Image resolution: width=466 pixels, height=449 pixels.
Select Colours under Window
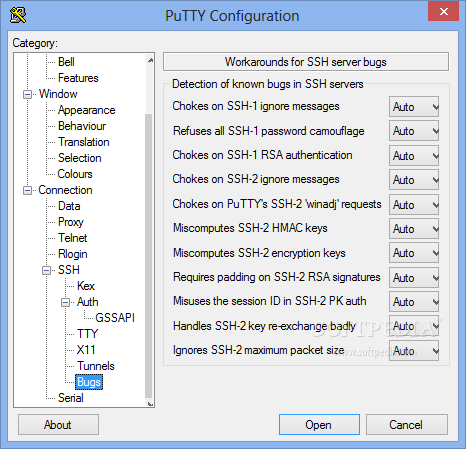(x=75, y=174)
